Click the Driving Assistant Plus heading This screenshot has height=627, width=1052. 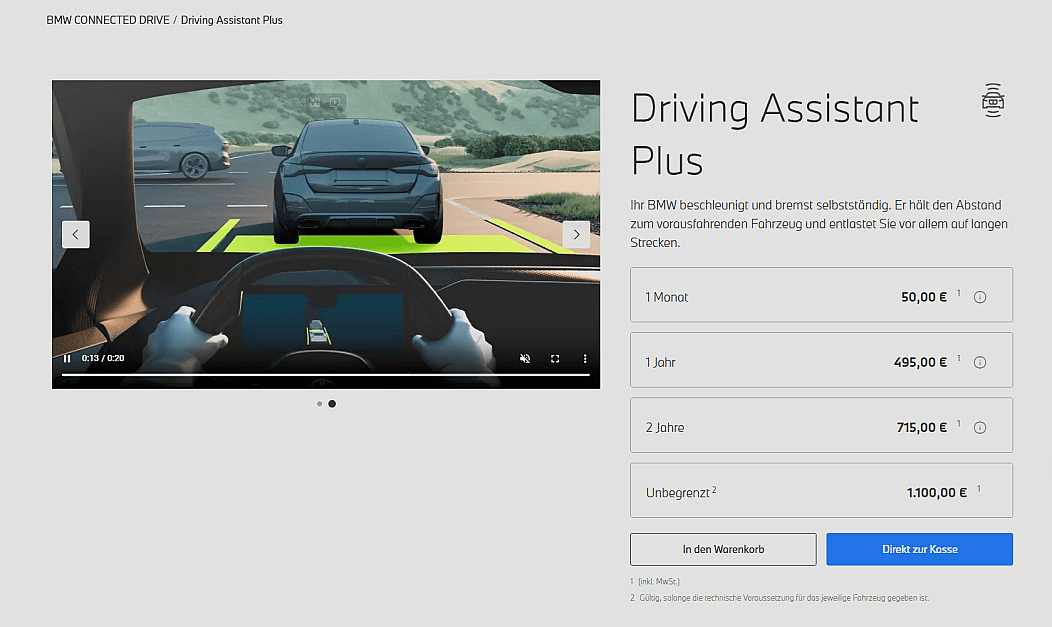tap(775, 134)
